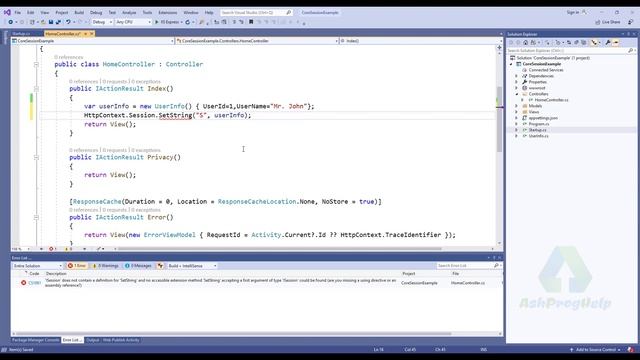Image resolution: width=640 pixels, height=360 pixels.
Task: Click the Visual Studio logo icon
Action: tap(7, 12)
